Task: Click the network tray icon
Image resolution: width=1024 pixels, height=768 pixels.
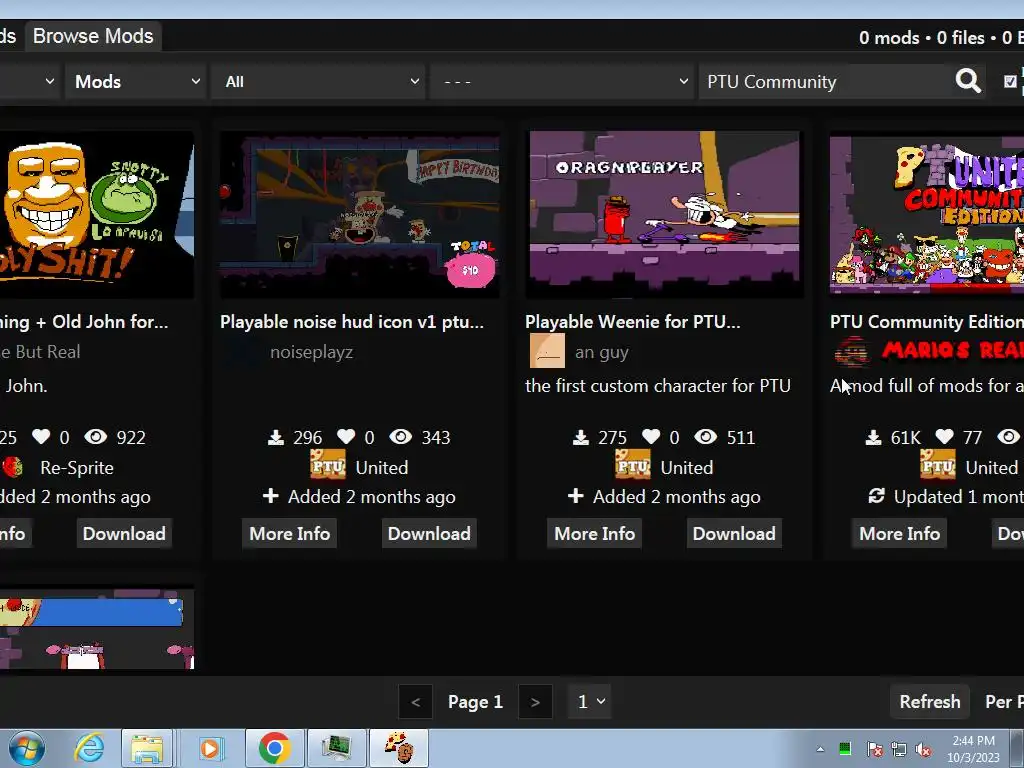Action: tap(899, 750)
